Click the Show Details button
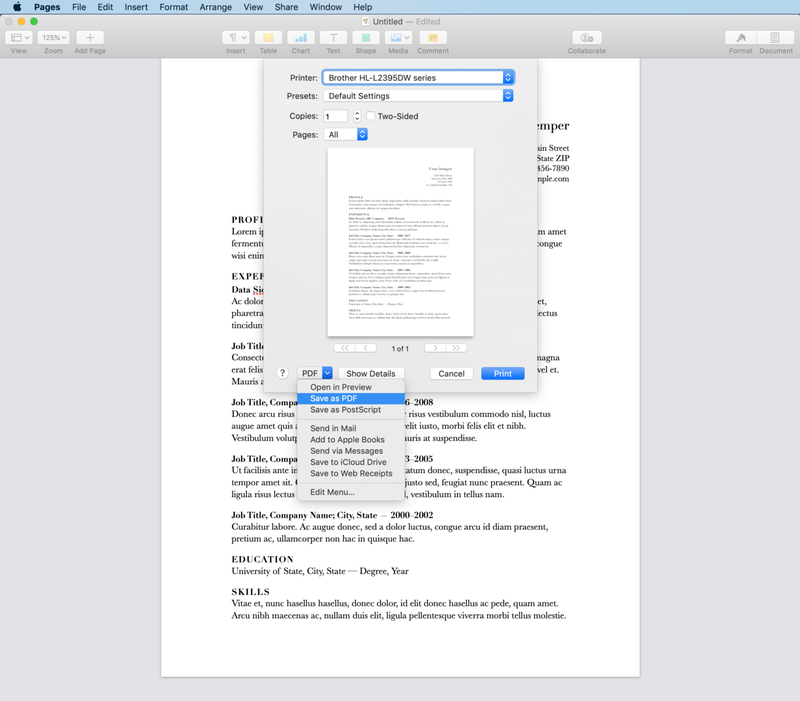Image resolution: width=800 pixels, height=701 pixels. click(x=371, y=373)
